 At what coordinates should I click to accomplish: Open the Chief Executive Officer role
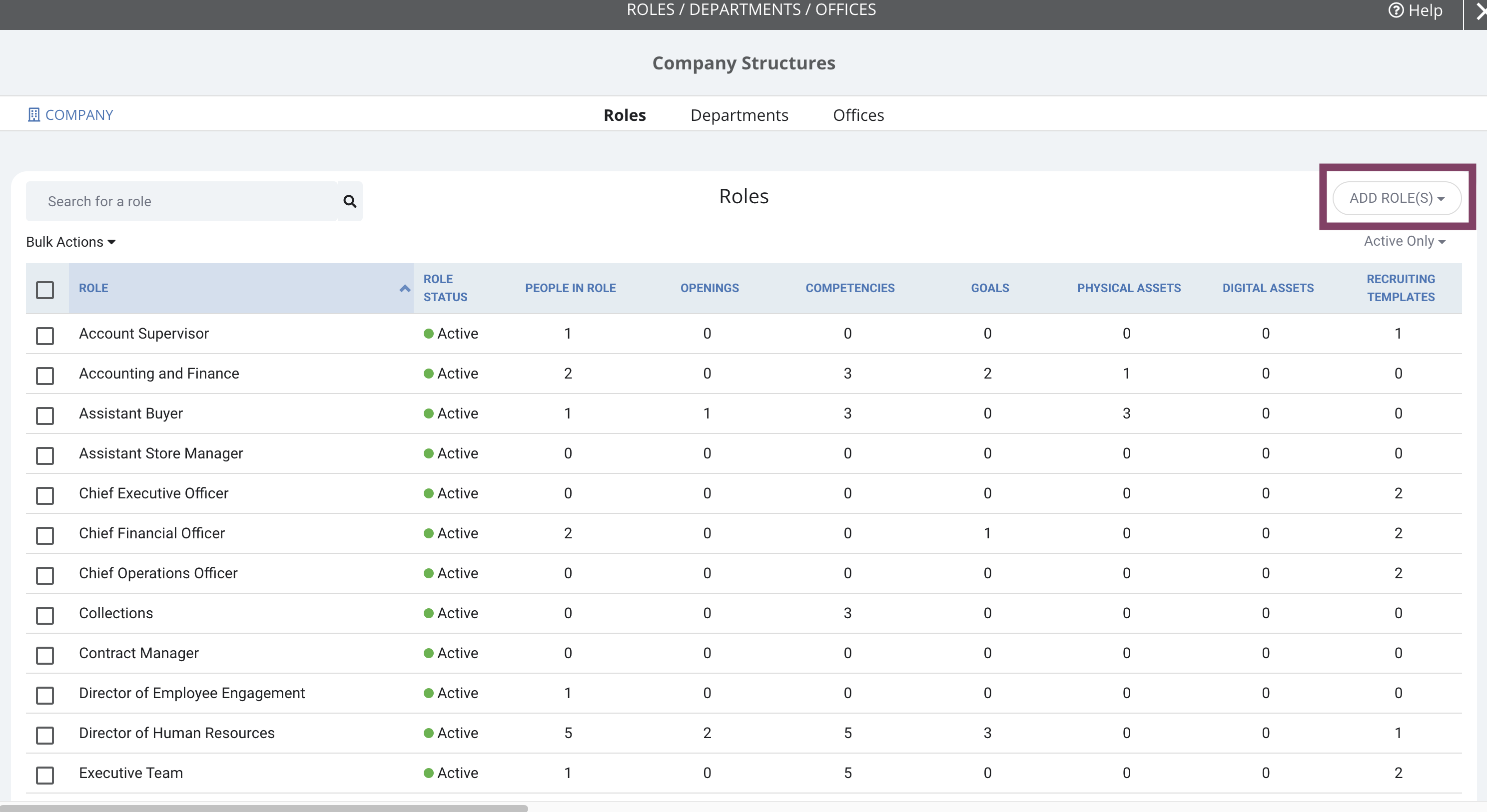click(x=153, y=493)
